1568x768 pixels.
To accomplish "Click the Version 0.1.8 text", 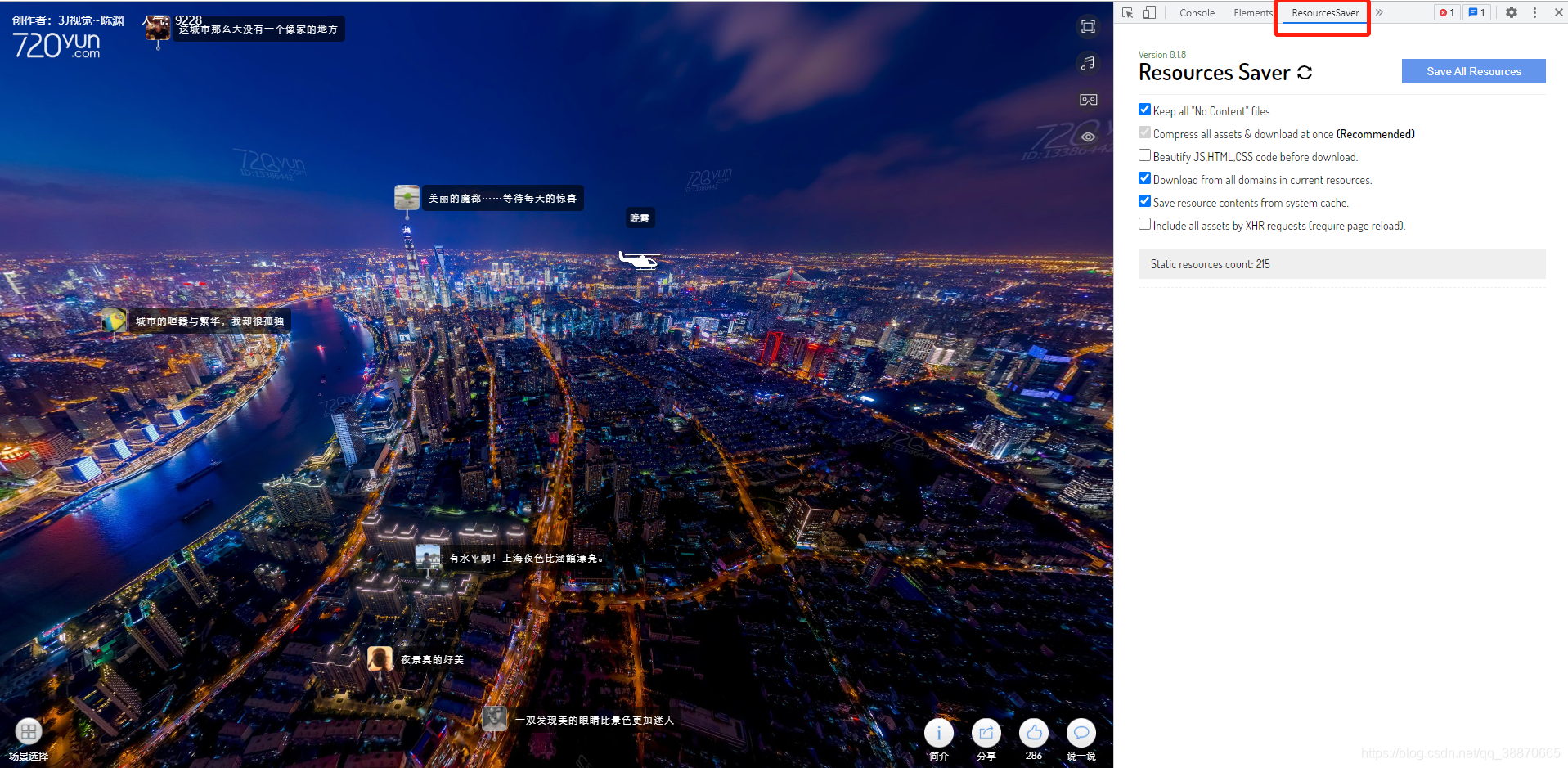I will (x=1161, y=55).
